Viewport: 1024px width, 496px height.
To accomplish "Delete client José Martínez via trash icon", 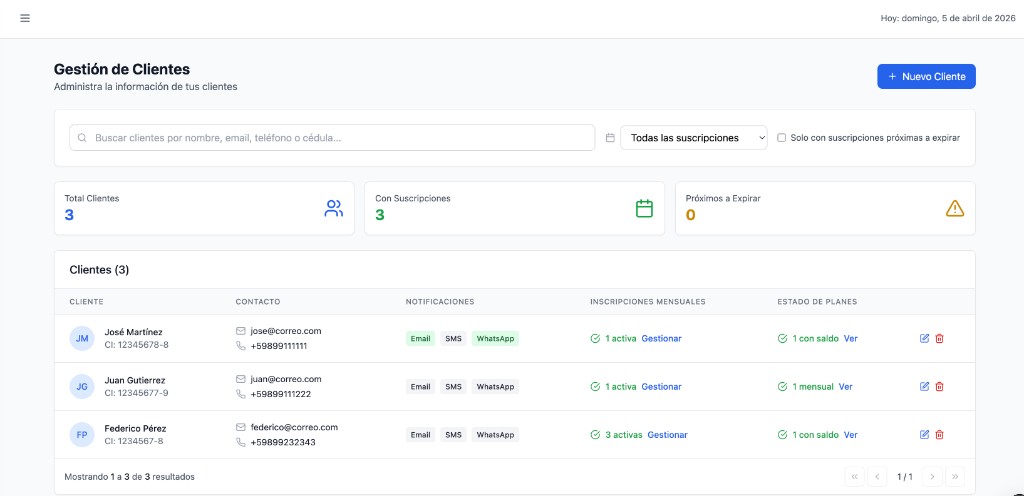I will [x=939, y=338].
